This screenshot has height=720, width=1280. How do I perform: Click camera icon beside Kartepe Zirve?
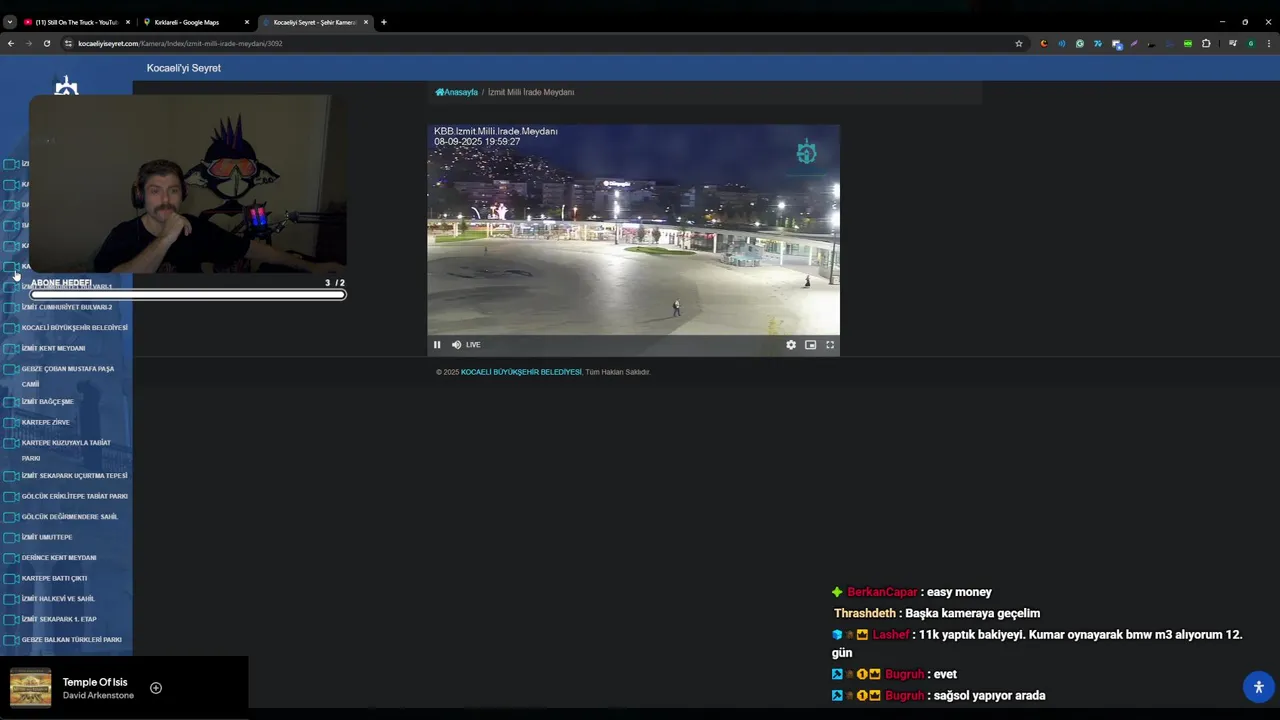point(10,423)
